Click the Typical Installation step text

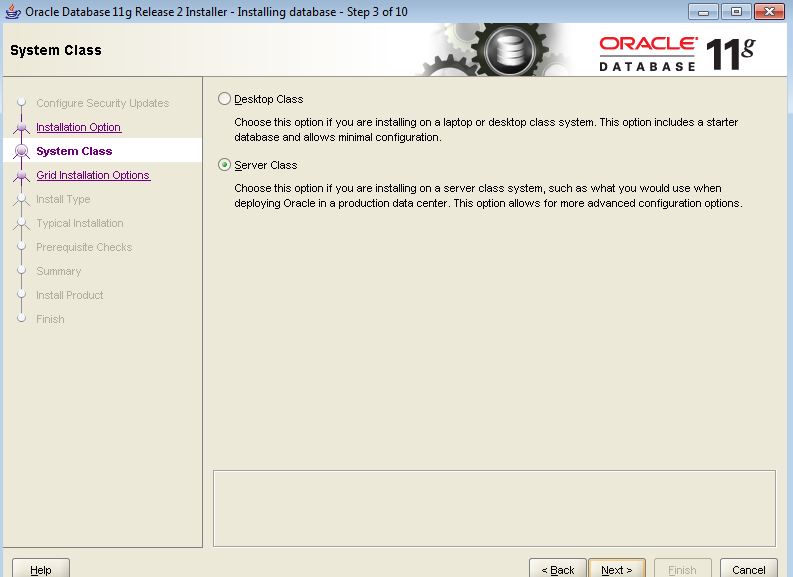click(80, 223)
